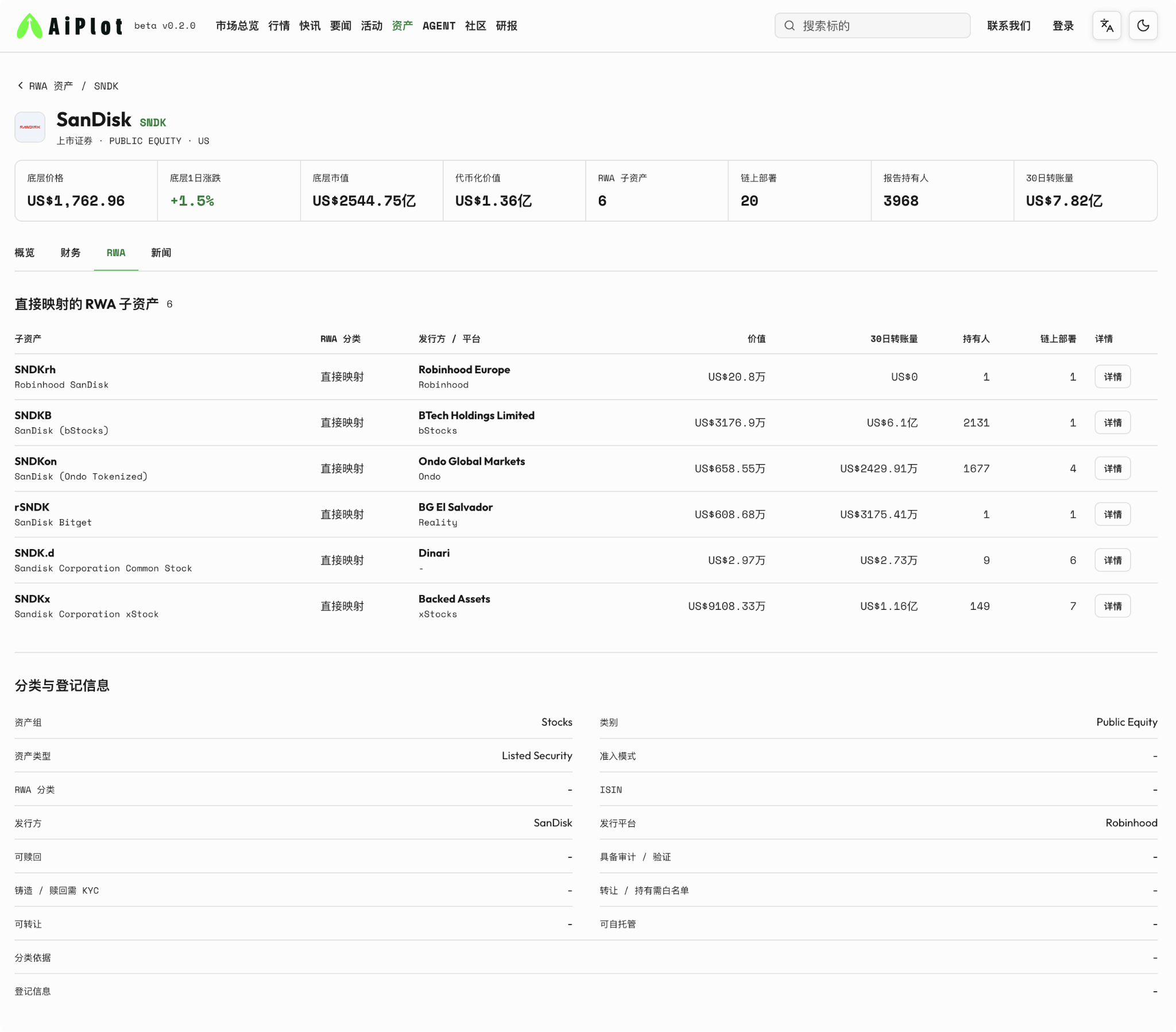1176x1032 pixels.
Task: Open 行情 menu item
Action: tap(279, 26)
